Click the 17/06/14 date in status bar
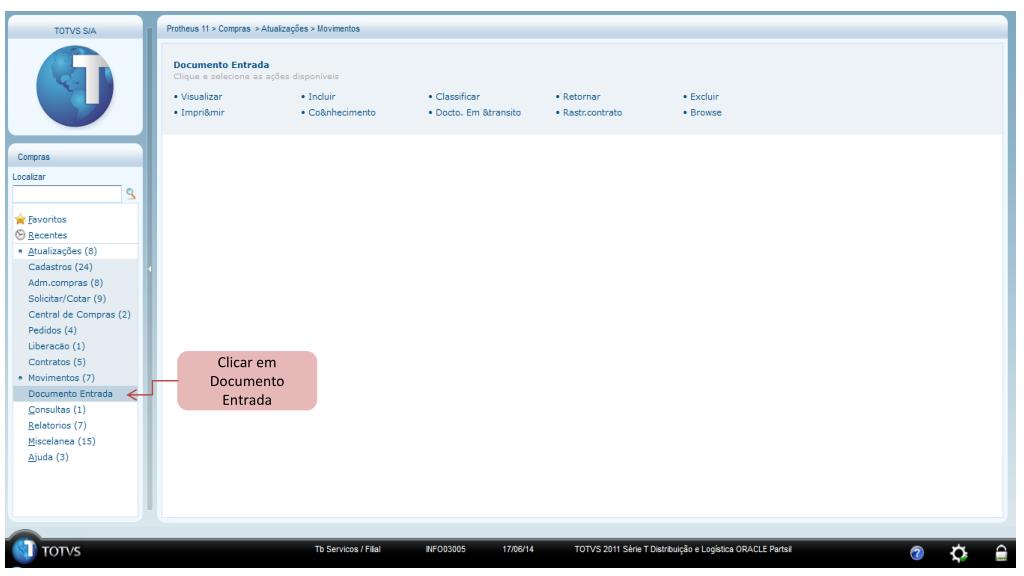The height and width of the screenshot is (576, 1024). 518,549
